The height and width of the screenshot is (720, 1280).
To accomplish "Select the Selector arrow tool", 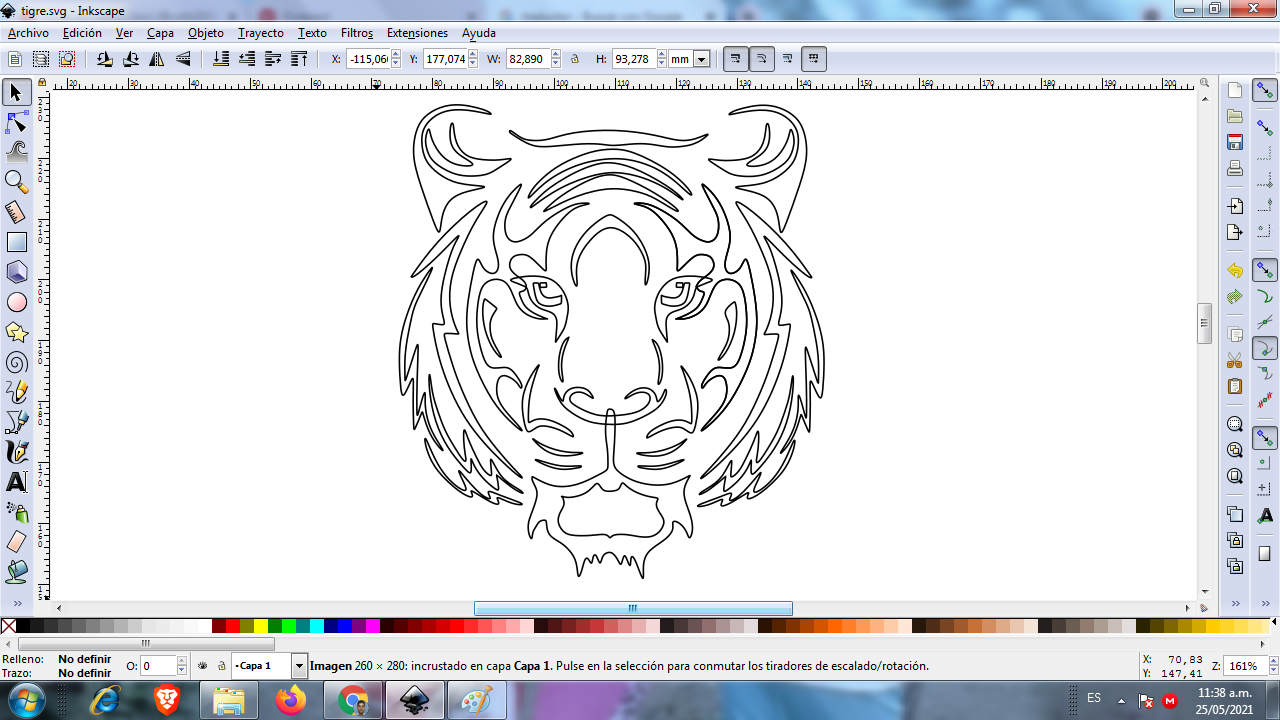I will point(16,93).
